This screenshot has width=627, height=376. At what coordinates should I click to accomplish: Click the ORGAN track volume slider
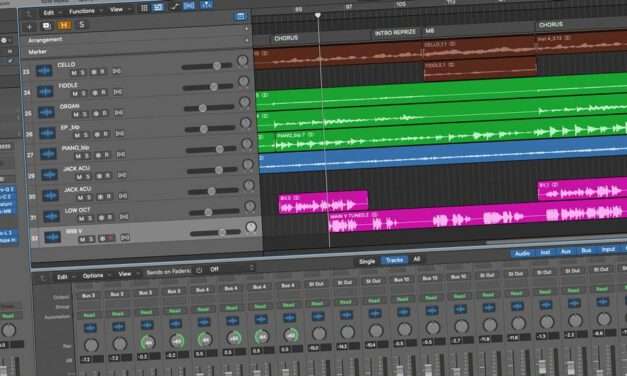click(209, 108)
